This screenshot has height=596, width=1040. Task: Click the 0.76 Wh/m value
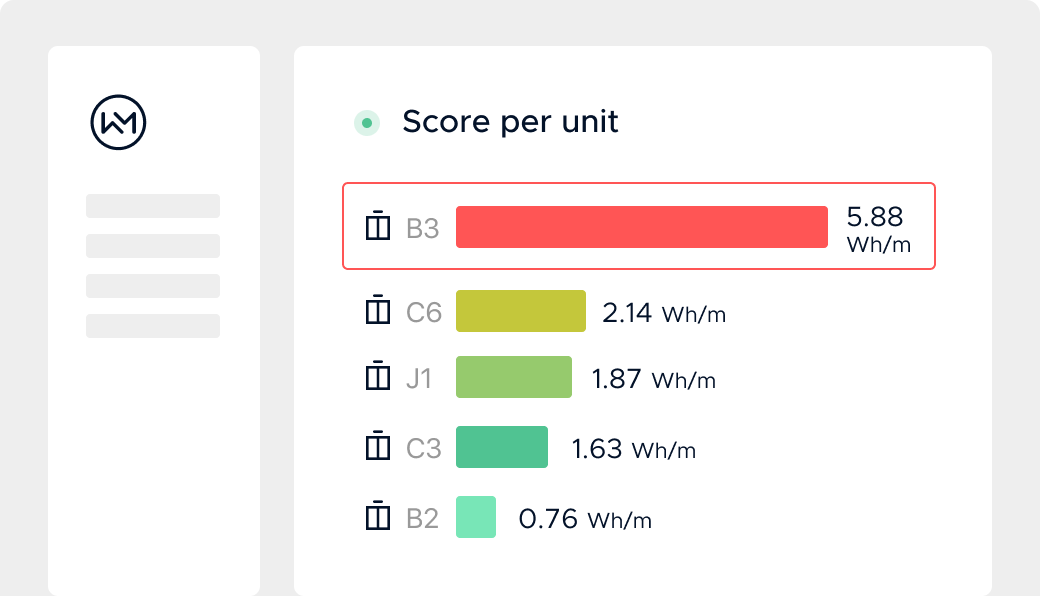(x=585, y=519)
